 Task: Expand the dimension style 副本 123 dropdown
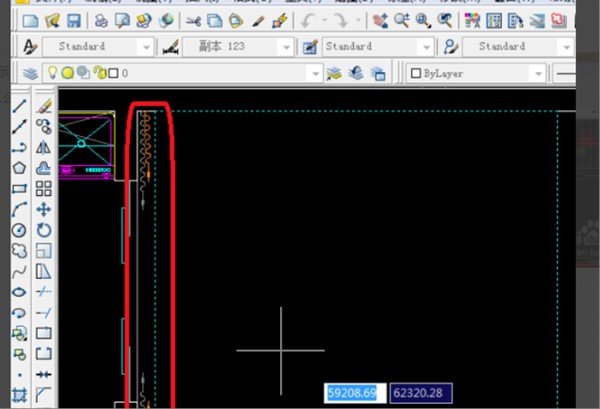[x=286, y=46]
